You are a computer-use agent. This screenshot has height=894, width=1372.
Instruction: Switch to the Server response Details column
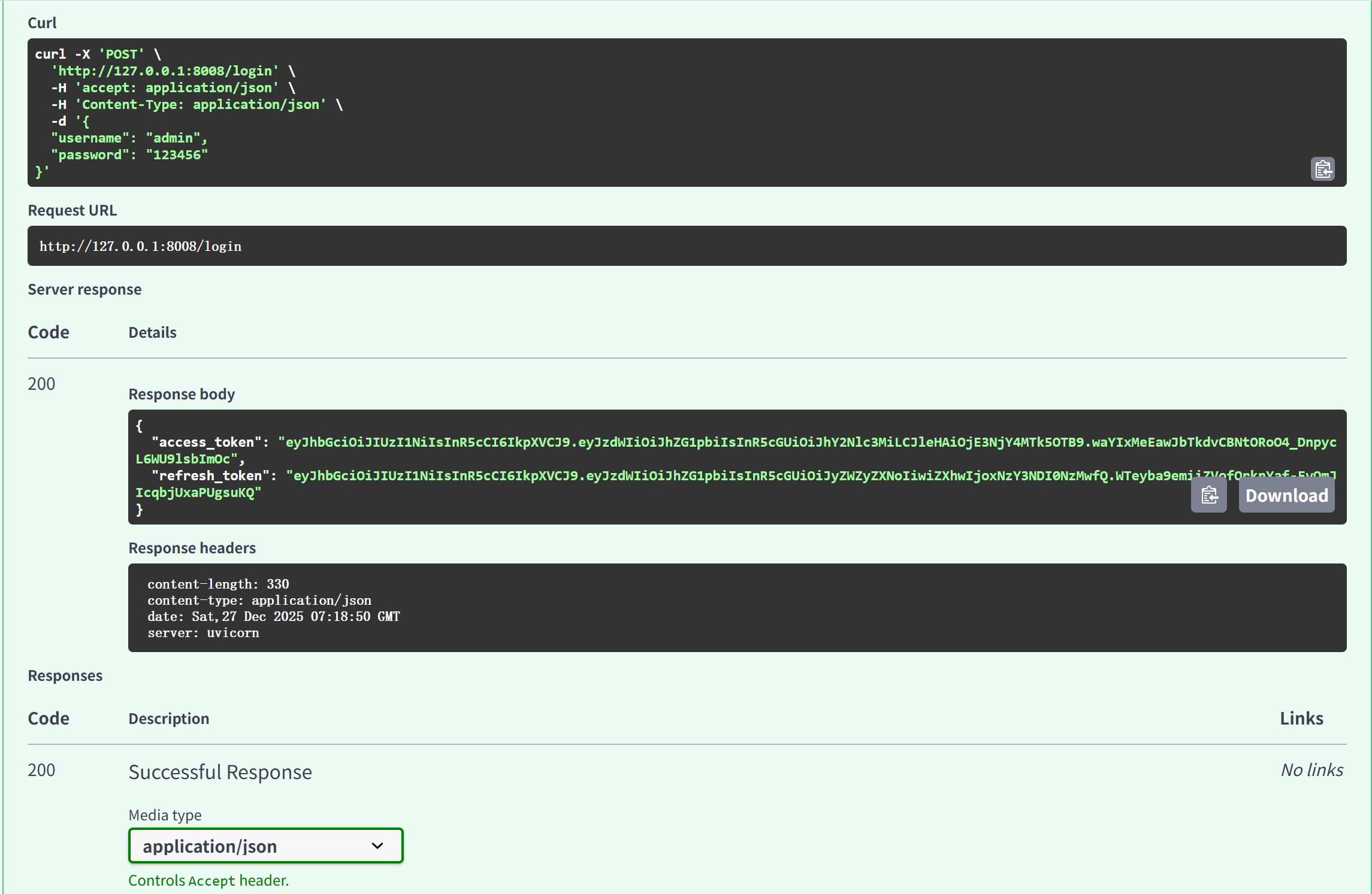pyautogui.click(x=152, y=332)
